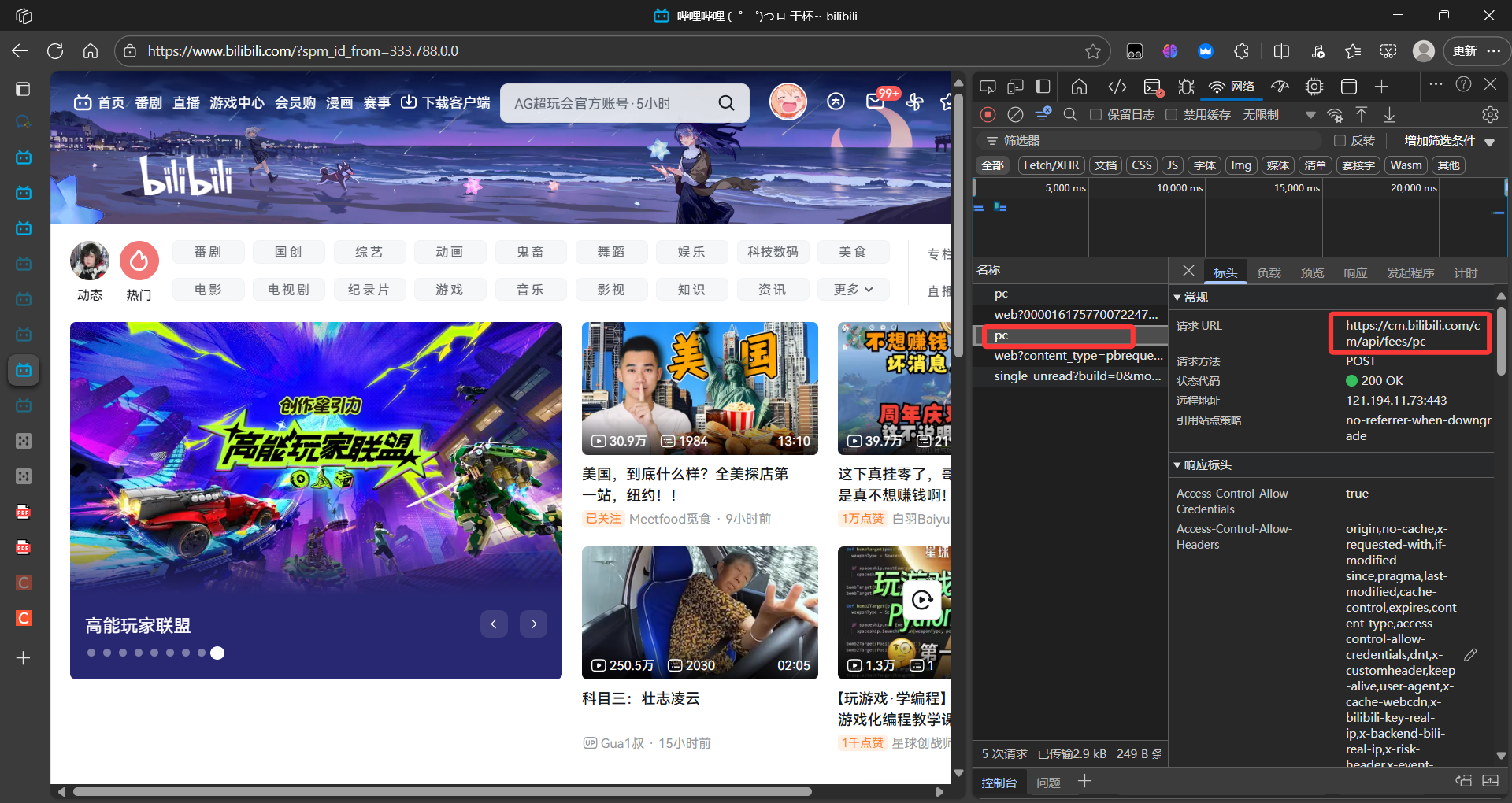
Task: Click the browser refresh button
Action: pyautogui.click(x=55, y=51)
